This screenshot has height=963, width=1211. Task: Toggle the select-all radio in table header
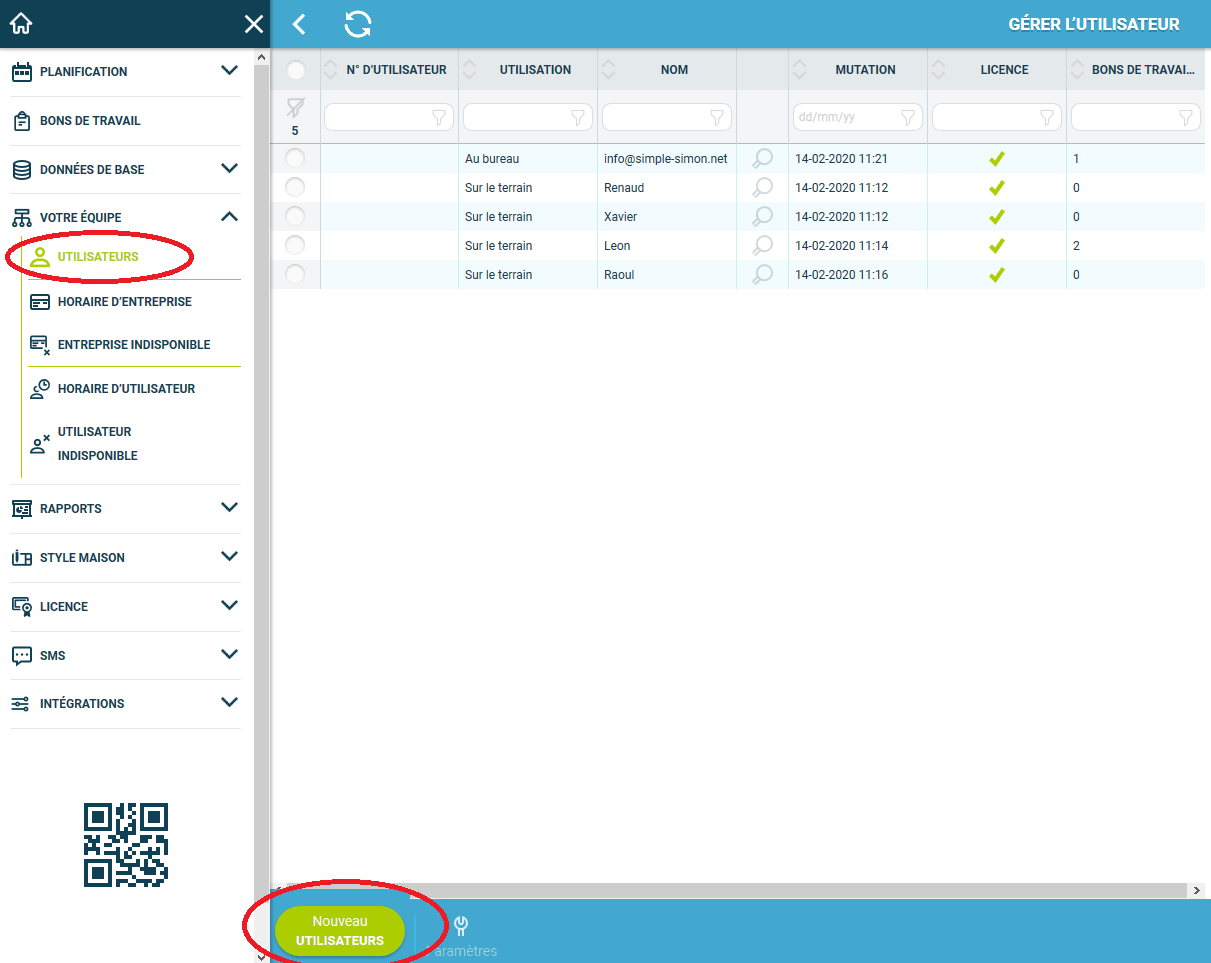click(x=296, y=70)
